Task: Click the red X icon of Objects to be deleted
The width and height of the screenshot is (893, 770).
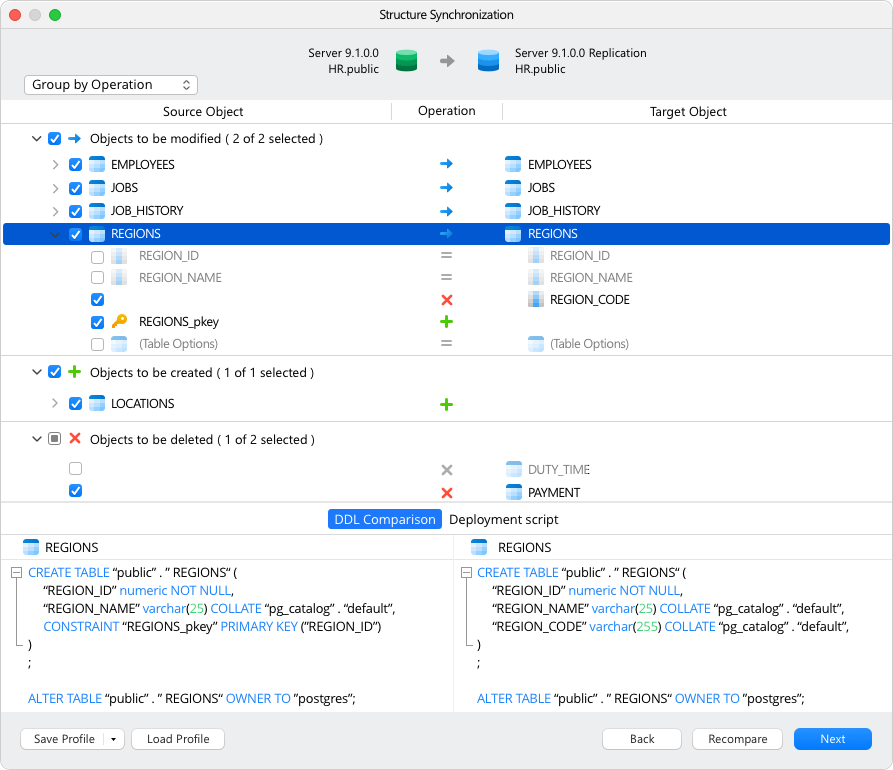Action: pyautogui.click(x=75, y=439)
